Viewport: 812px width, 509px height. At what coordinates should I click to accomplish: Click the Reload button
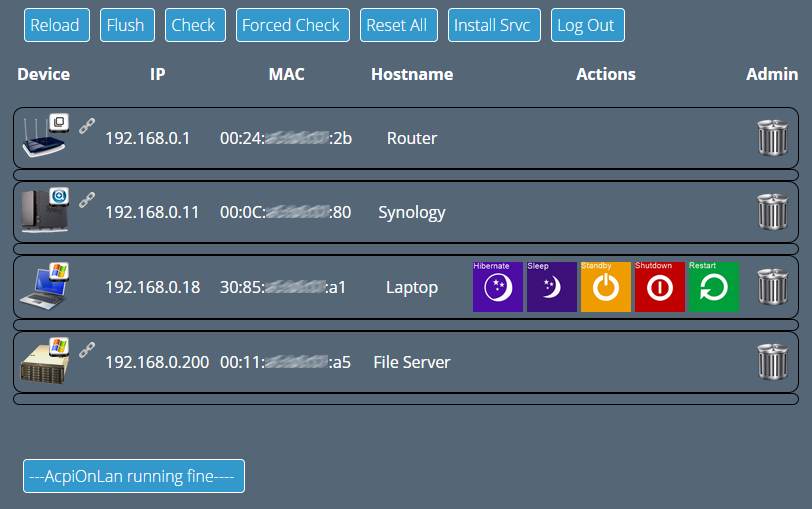57,25
